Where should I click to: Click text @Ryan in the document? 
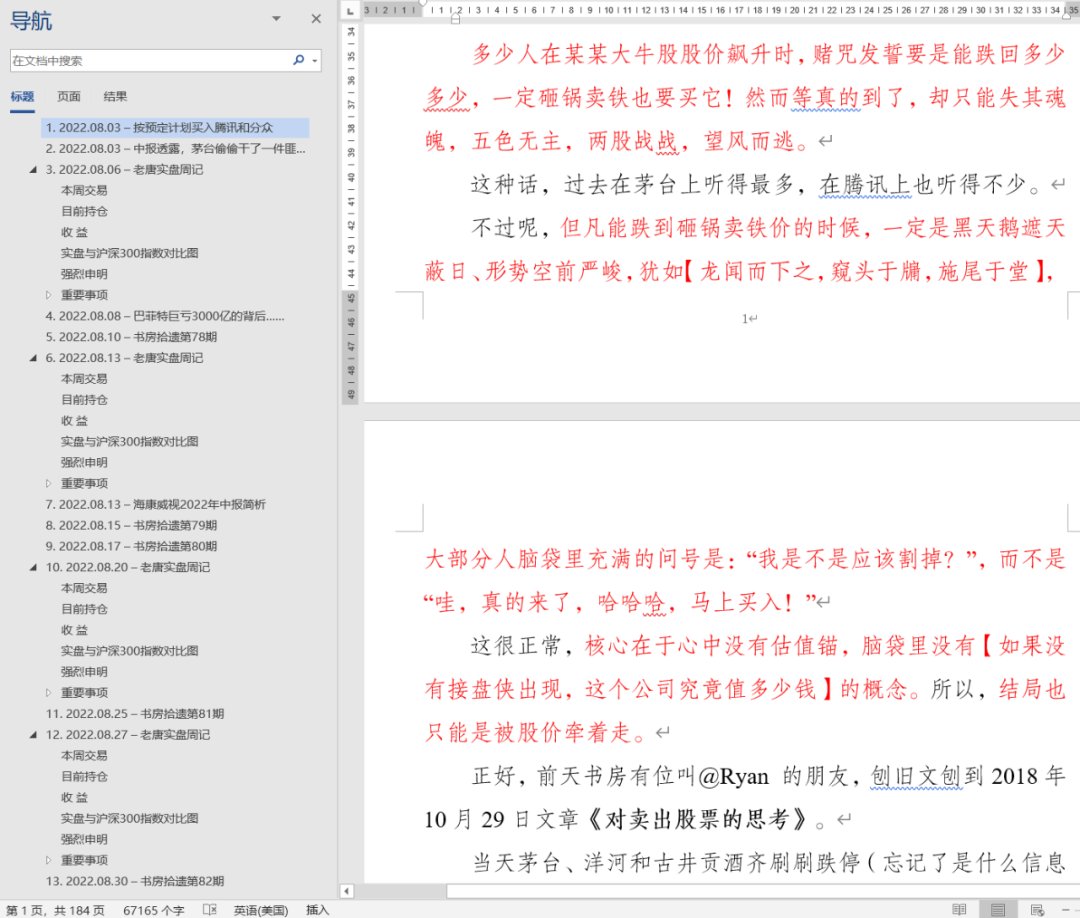(733, 777)
